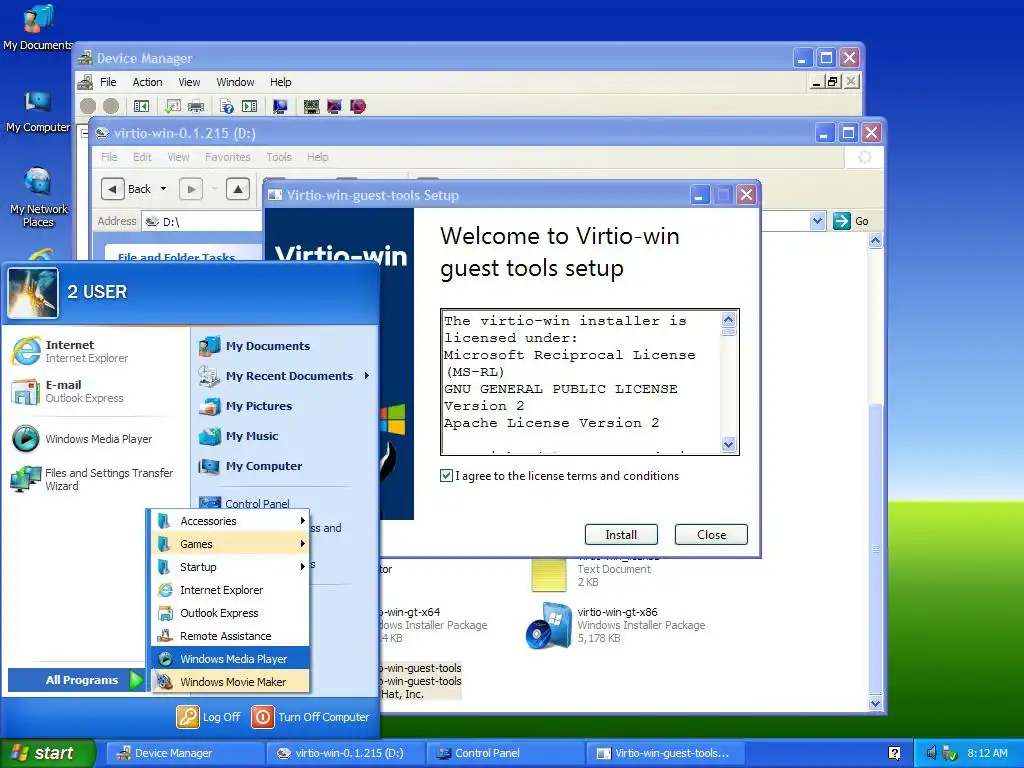
Task: Click the Help icon in Device Manager toolbar
Action: tap(227, 106)
